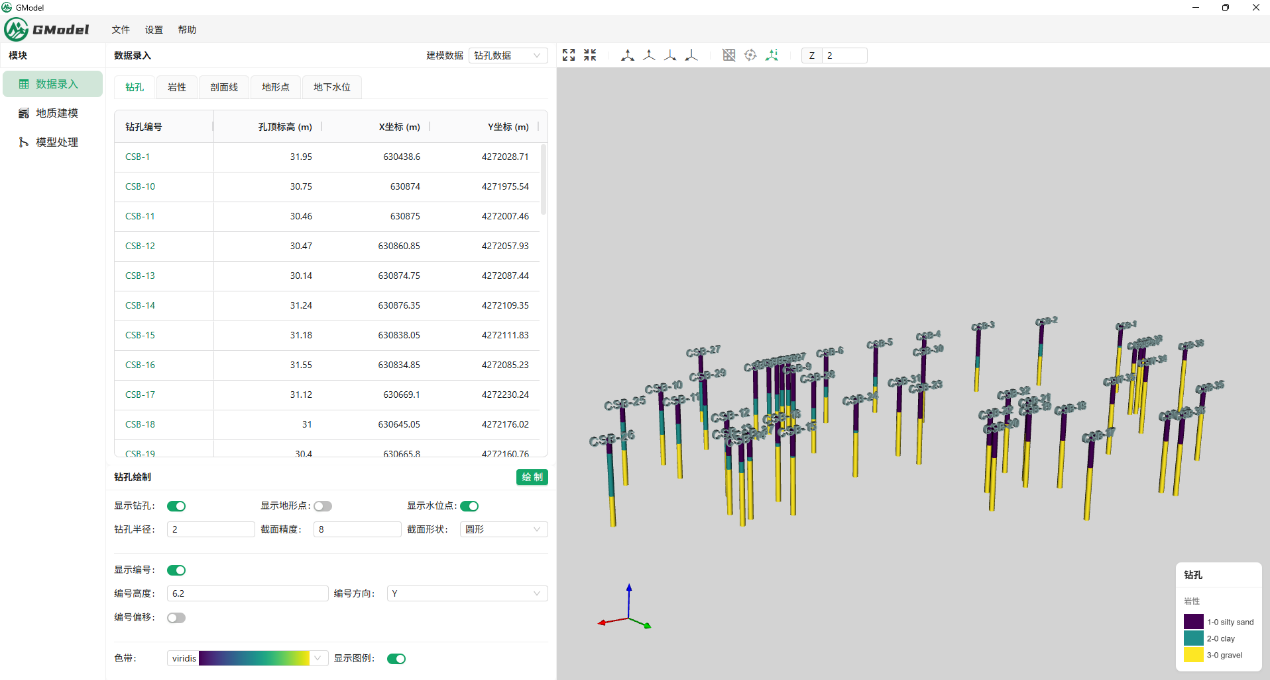Toggle the 显示钻孔 switch off
The height and width of the screenshot is (680, 1270).
tap(176, 506)
